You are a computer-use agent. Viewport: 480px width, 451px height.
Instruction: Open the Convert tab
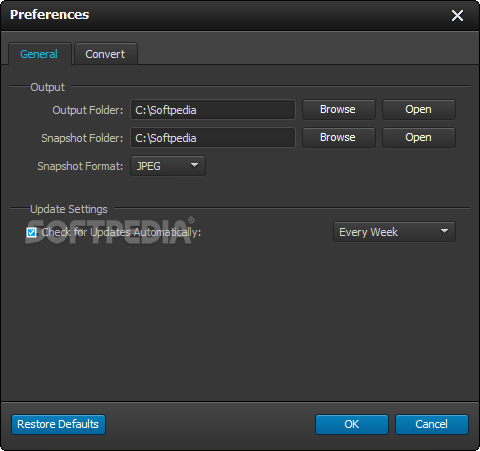pyautogui.click(x=106, y=54)
